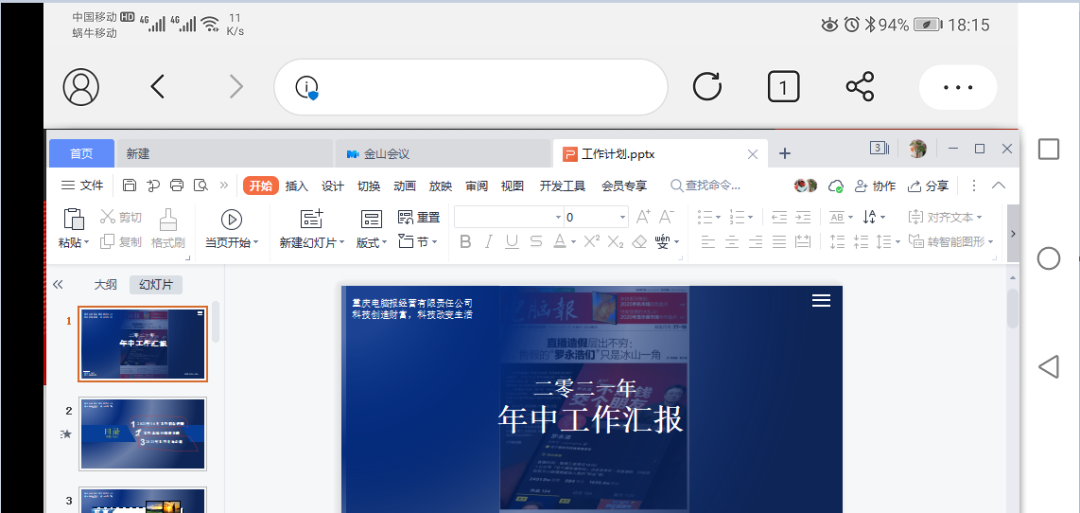
Task: Clear formatting with the eraser icon
Action: (x=639, y=242)
